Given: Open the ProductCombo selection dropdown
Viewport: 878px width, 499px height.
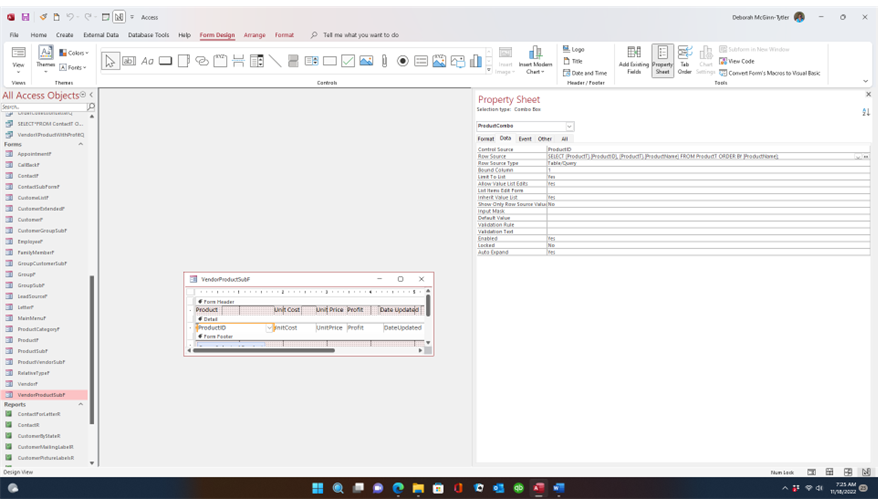Looking at the screenshot, I should (569, 127).
